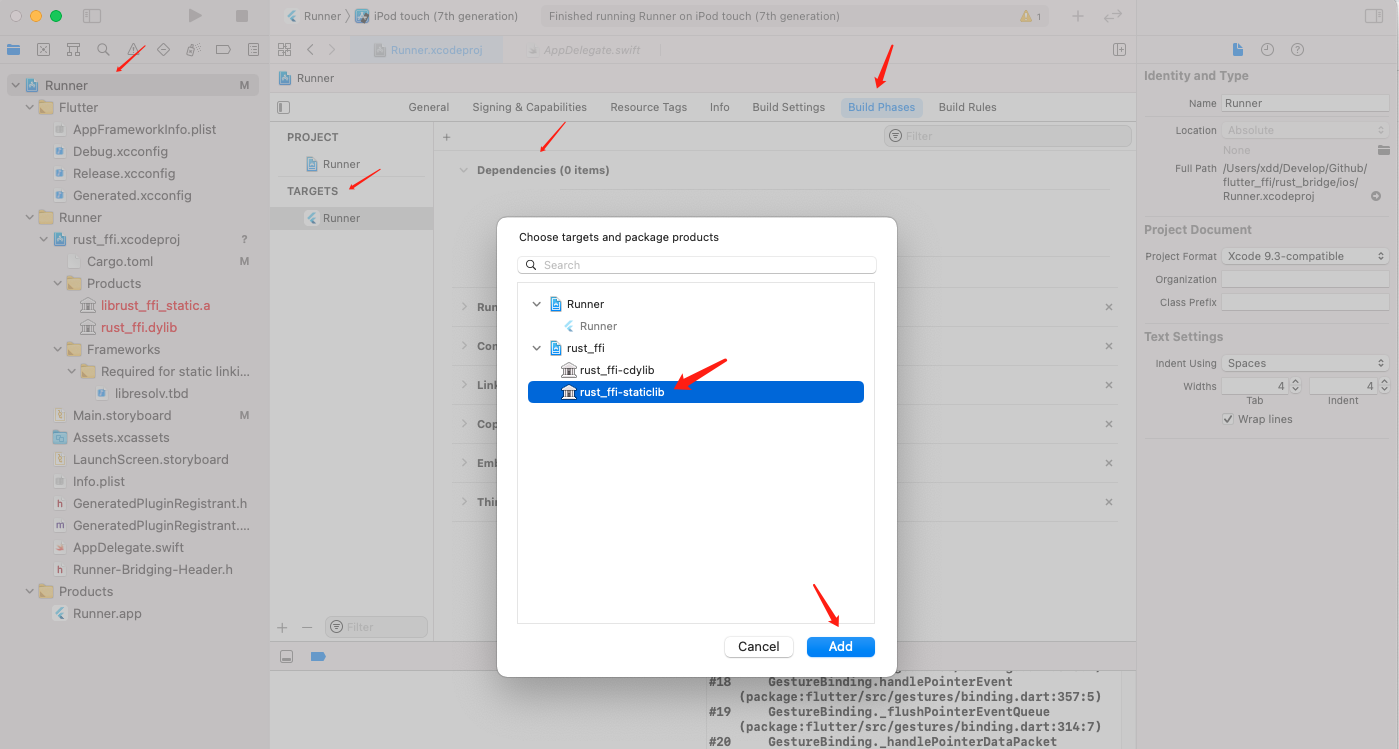Open the Location Absolute dropdown

[x=1305, y=130]
